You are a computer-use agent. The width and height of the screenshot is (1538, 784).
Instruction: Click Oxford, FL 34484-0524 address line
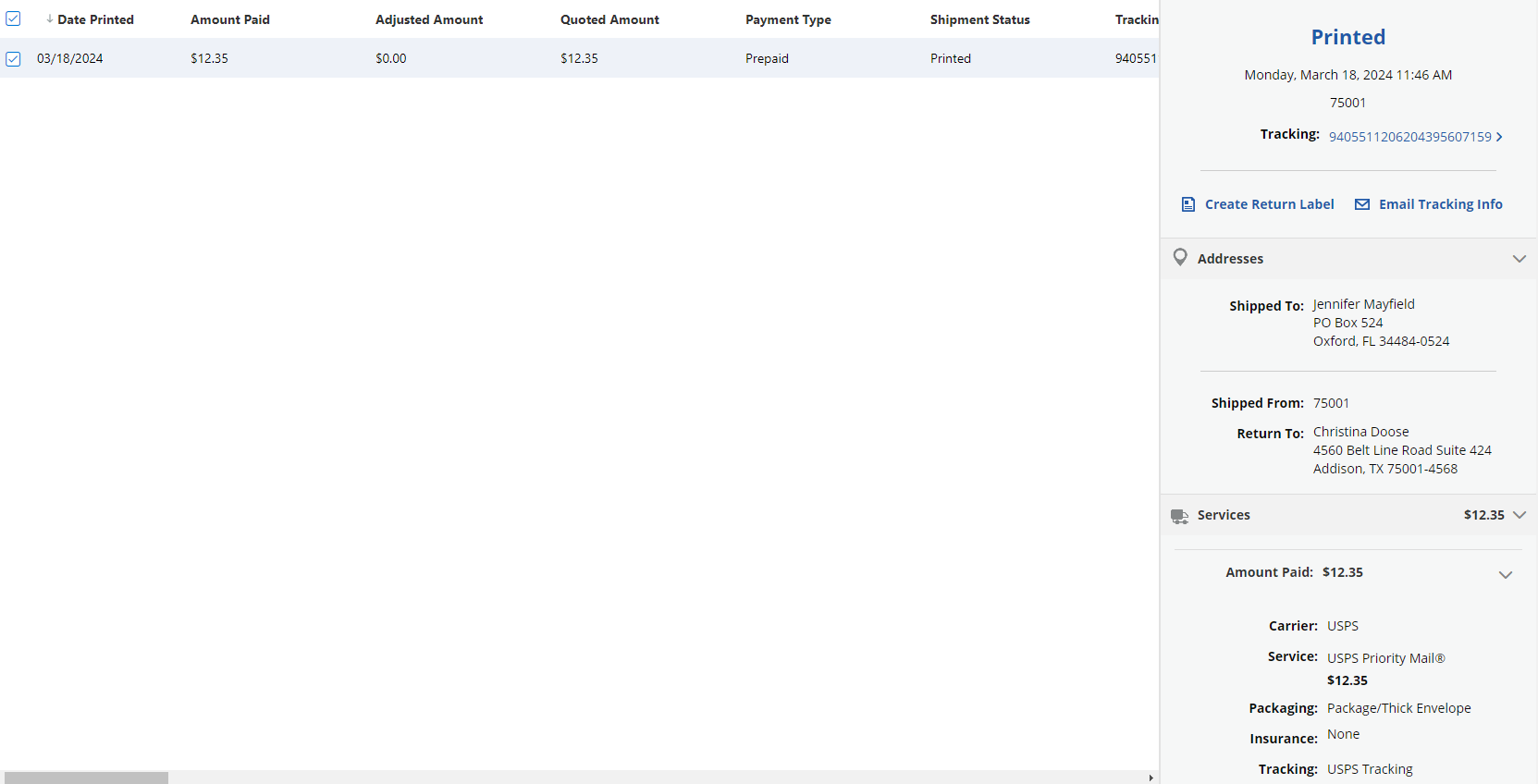point(1381,341)
